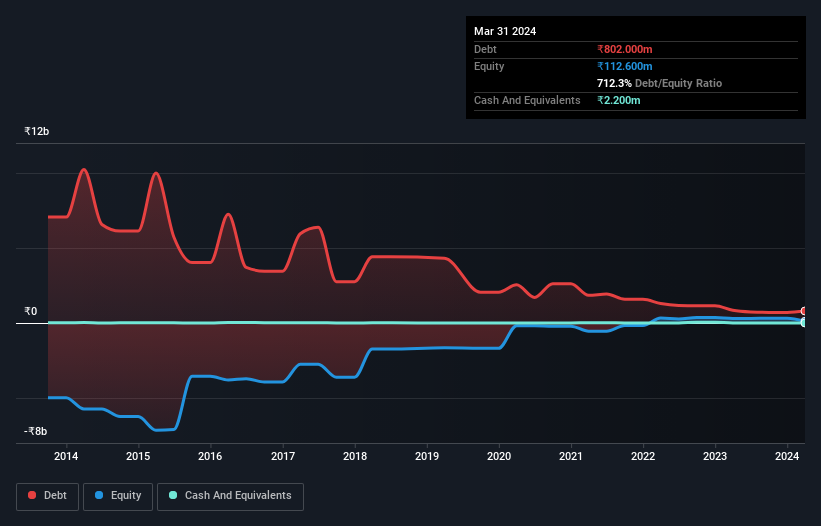The image size is (821, 526).
Task: Click the 2024 x-axis label
Action: pyautogui.click(x=787, y=456)
